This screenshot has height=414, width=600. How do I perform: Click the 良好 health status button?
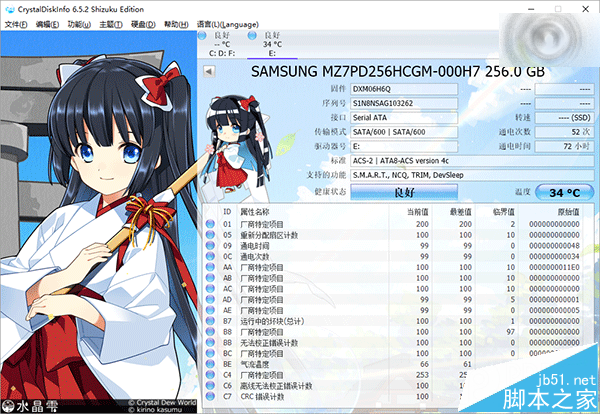pos(404,192)
